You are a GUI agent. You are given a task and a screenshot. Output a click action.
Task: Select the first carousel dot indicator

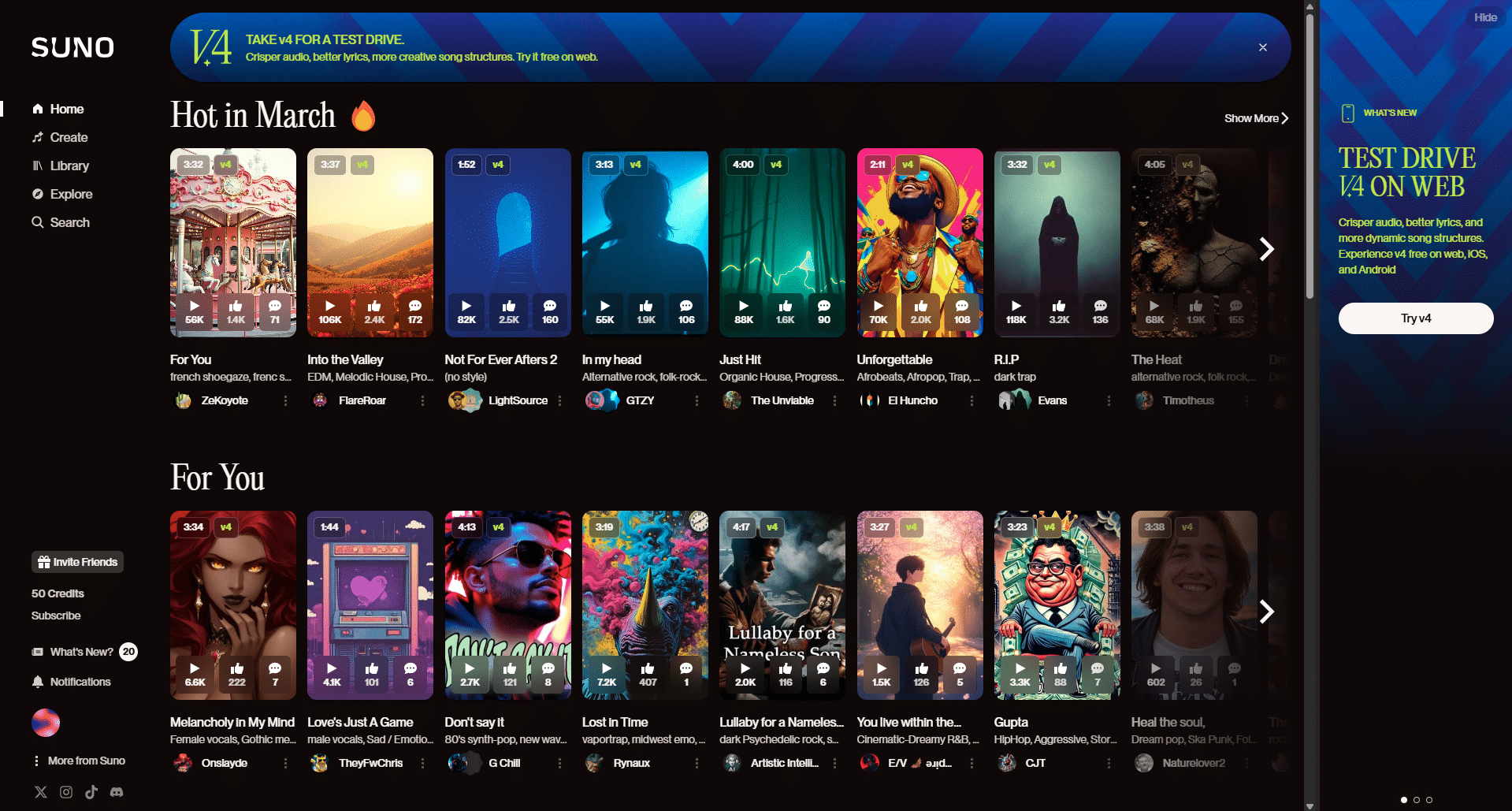coord(1404,800)
